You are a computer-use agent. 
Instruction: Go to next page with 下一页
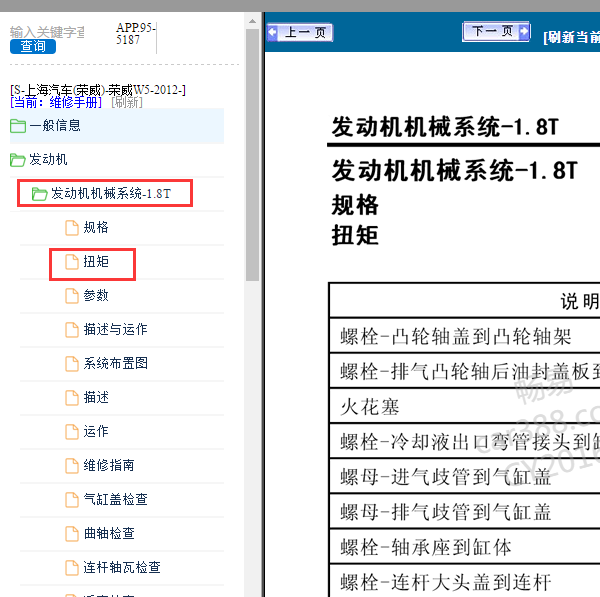pyautogui.click(x=496, y=31)
